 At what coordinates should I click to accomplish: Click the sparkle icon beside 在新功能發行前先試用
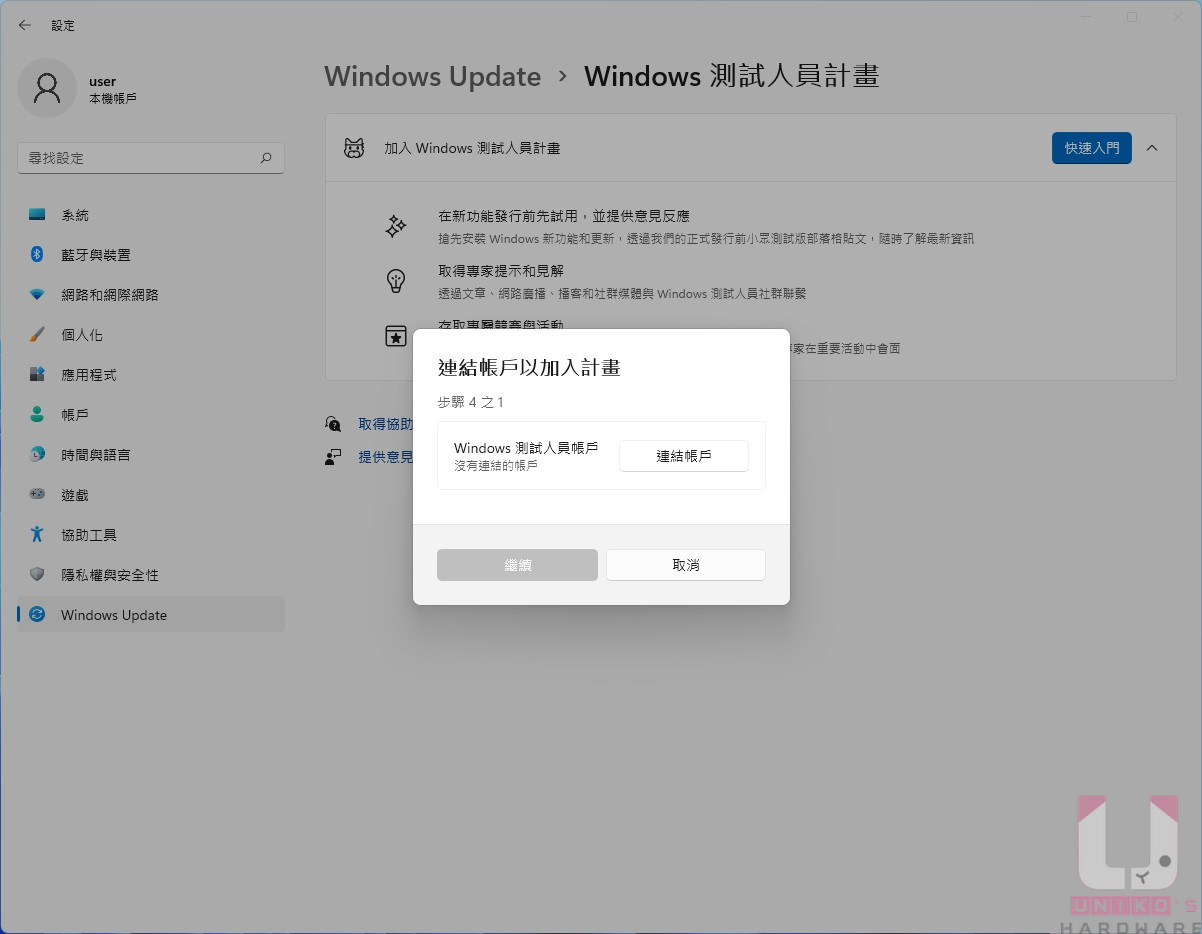[x=396, y=226]
